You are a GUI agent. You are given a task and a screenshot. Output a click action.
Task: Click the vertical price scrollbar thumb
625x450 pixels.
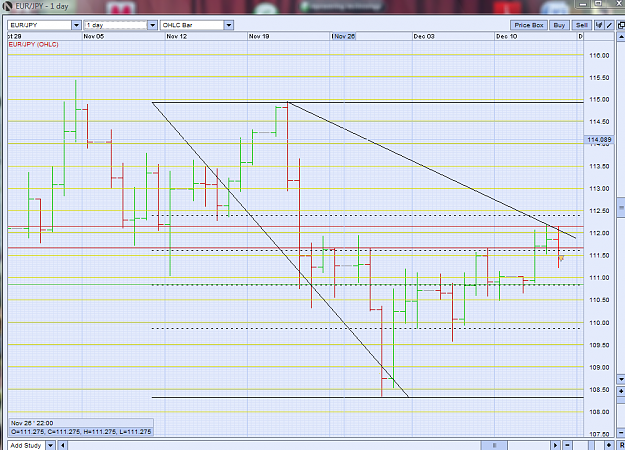(x=621, y=207)
